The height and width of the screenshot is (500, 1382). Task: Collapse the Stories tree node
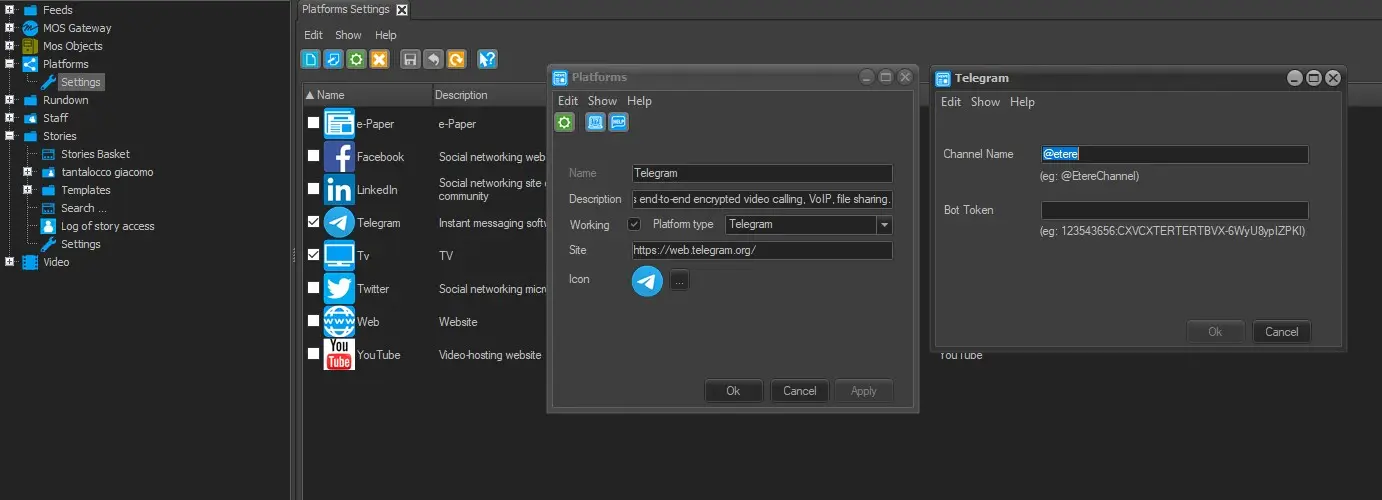10,136
